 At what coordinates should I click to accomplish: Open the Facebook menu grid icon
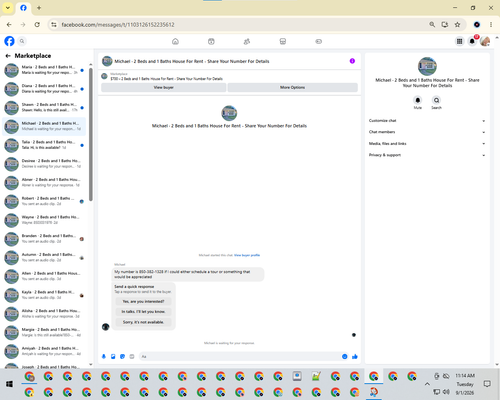459,41
